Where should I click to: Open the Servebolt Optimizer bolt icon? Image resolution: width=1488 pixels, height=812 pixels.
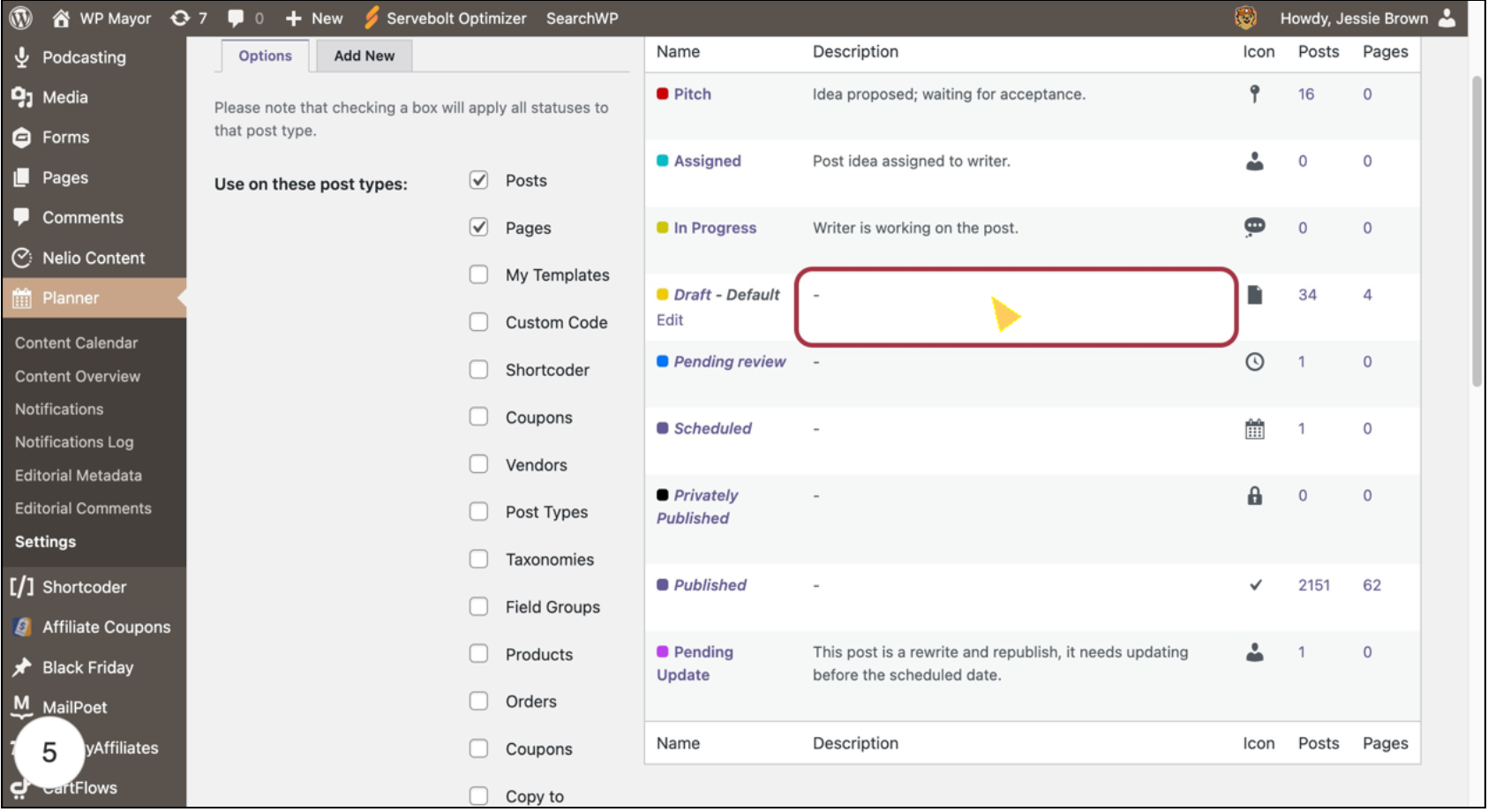(x=372, y=18)
